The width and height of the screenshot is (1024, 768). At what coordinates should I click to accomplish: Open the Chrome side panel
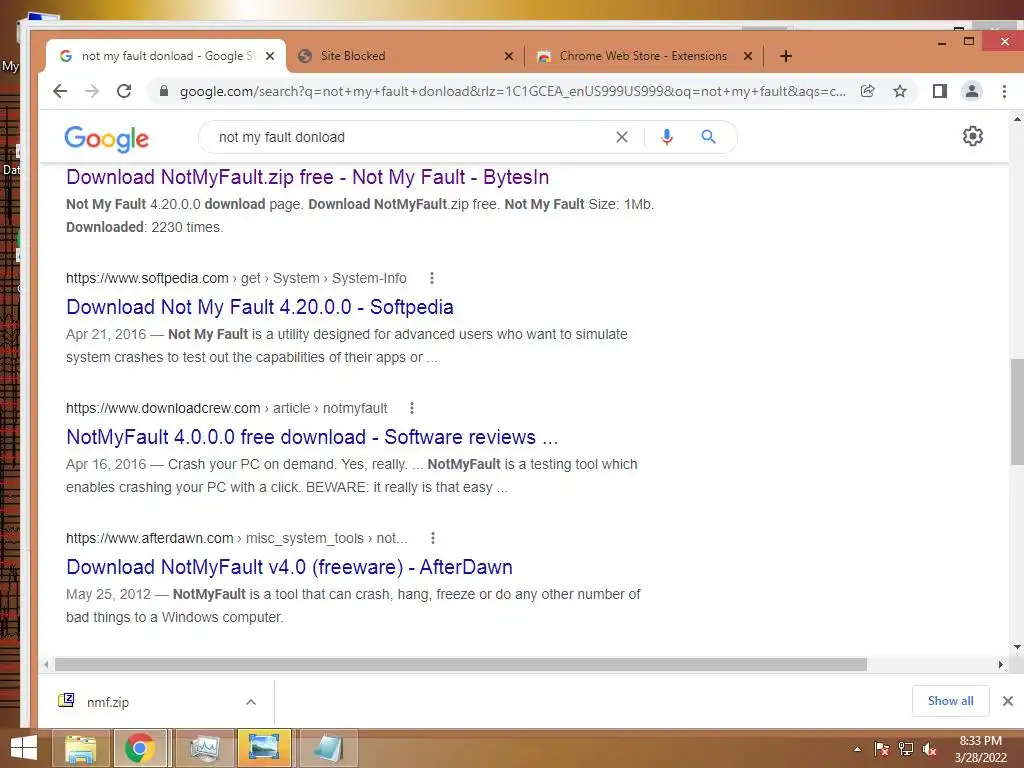tap(940, 91)
